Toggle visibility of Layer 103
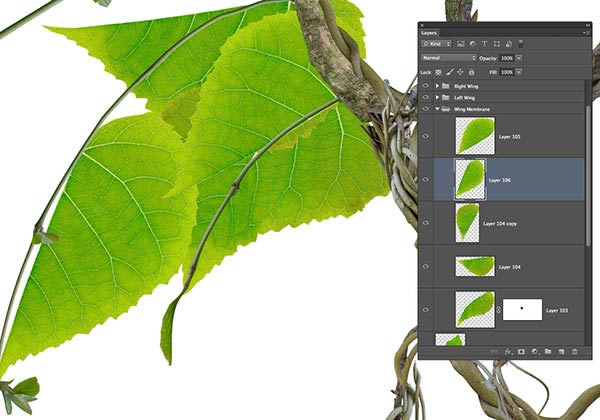The image size is (600, 420). (426, 310)
